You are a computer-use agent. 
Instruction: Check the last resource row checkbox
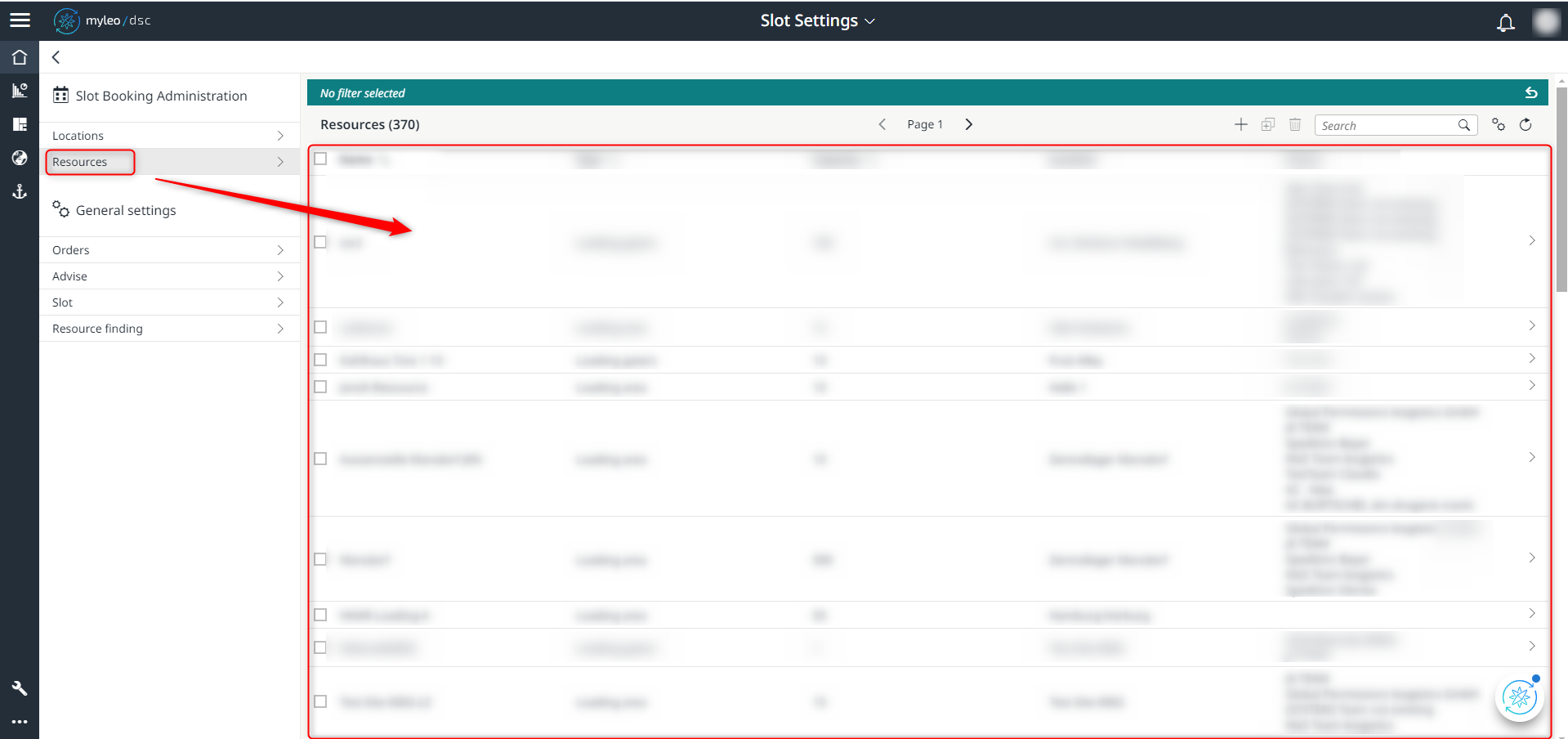320,701
